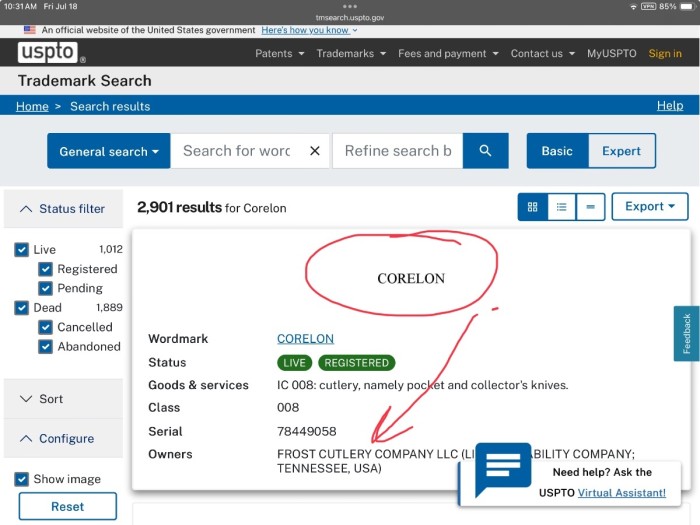Click the goods text IC 008: cutlery

click(x=422, y=385)
